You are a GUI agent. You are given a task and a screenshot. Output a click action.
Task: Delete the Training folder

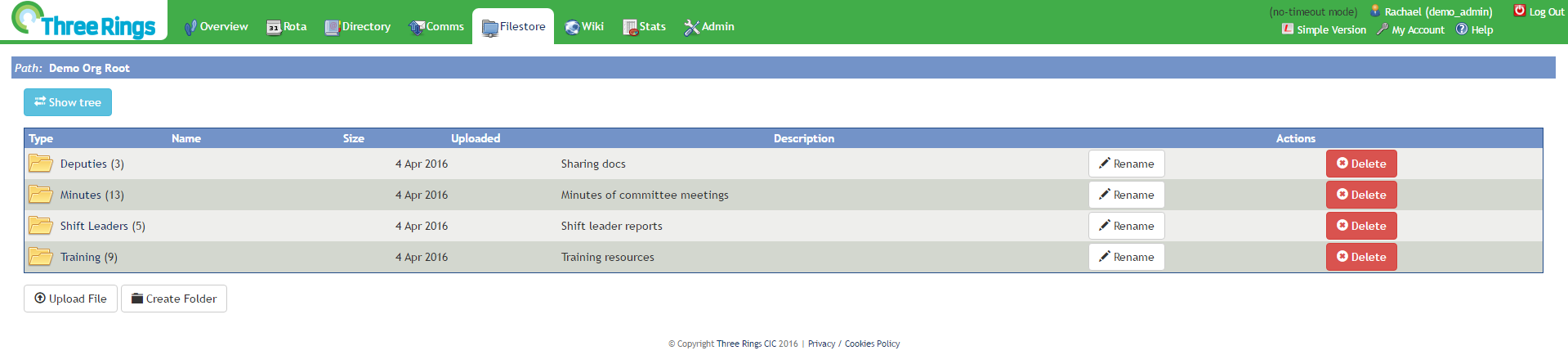[1361, 257]
